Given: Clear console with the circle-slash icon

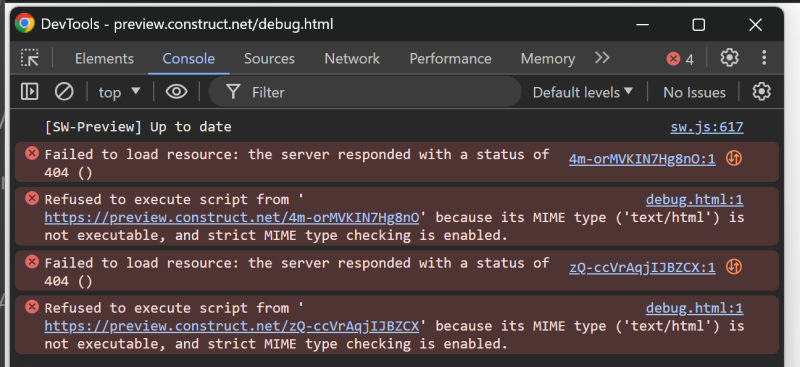Looking at the screenshot, I should click(64, 92).
